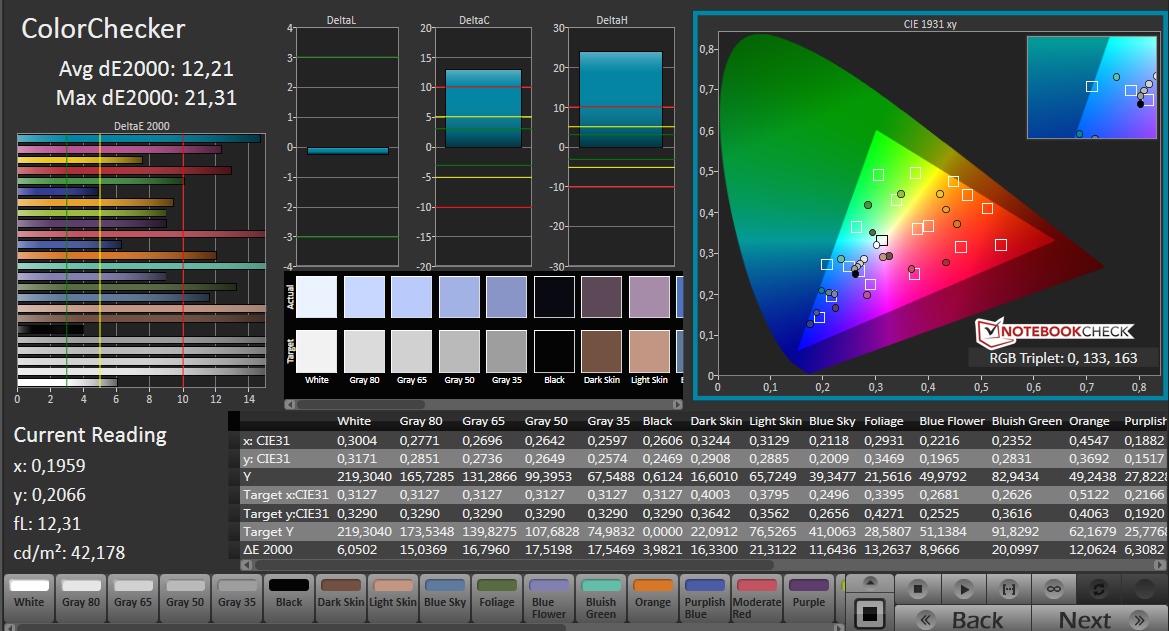This screenshot has height=631, width=1169.
Task: Select the Dark Skin patch button
Action: click(x=341, y=593)
